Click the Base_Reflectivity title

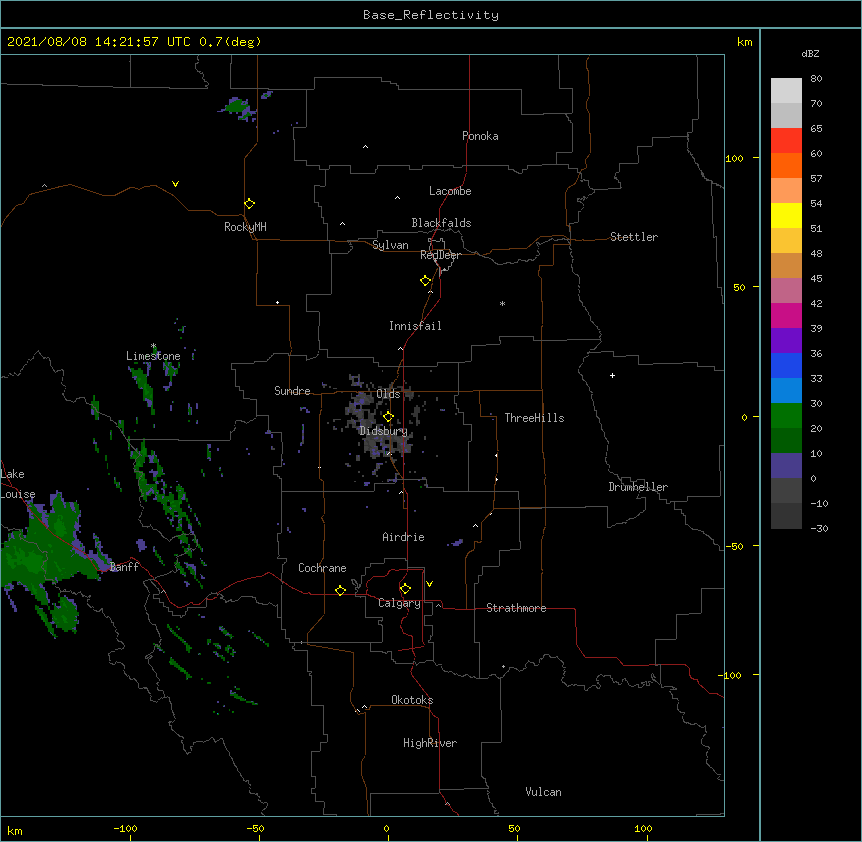(x=431, y=15)
